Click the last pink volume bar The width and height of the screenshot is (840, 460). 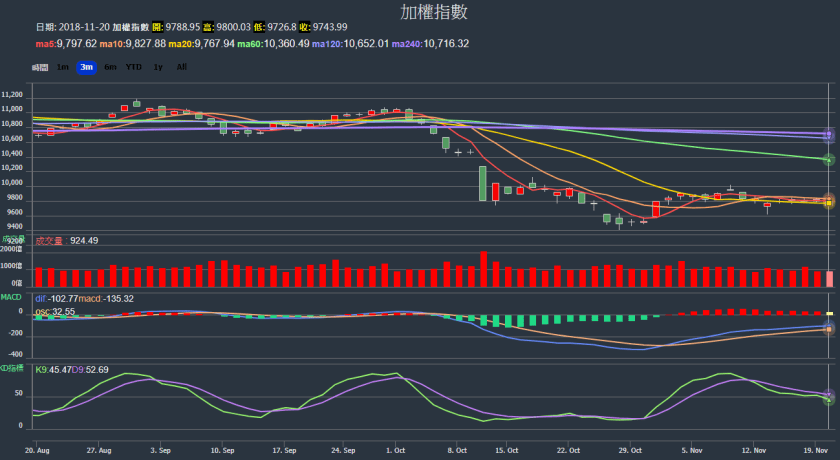pos(829,279)
